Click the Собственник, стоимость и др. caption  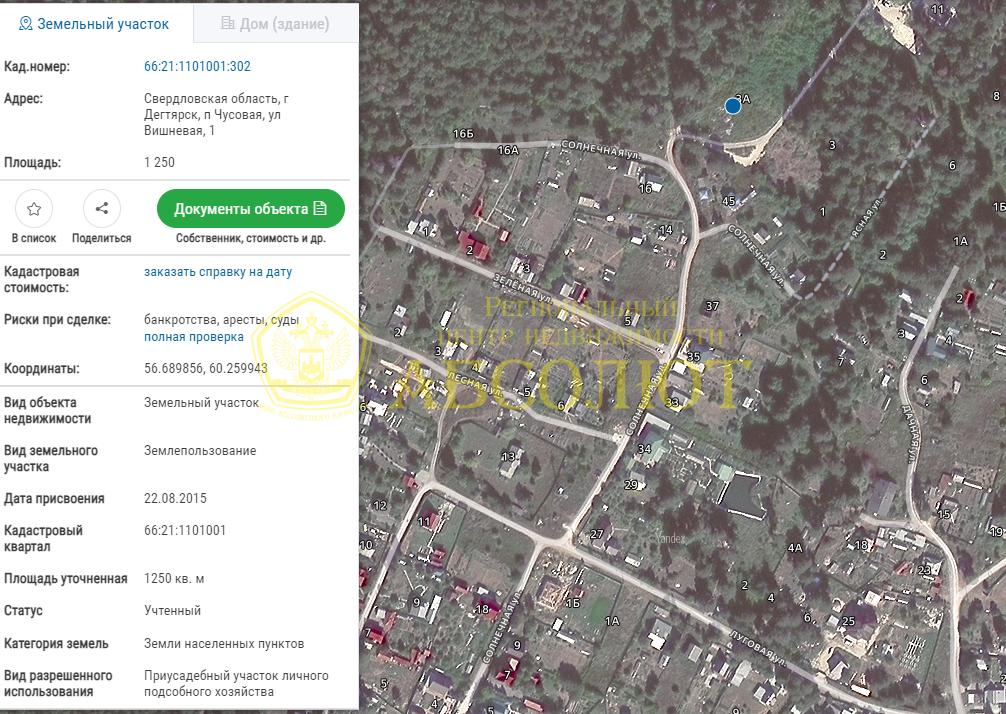click(x=251, y=238)
